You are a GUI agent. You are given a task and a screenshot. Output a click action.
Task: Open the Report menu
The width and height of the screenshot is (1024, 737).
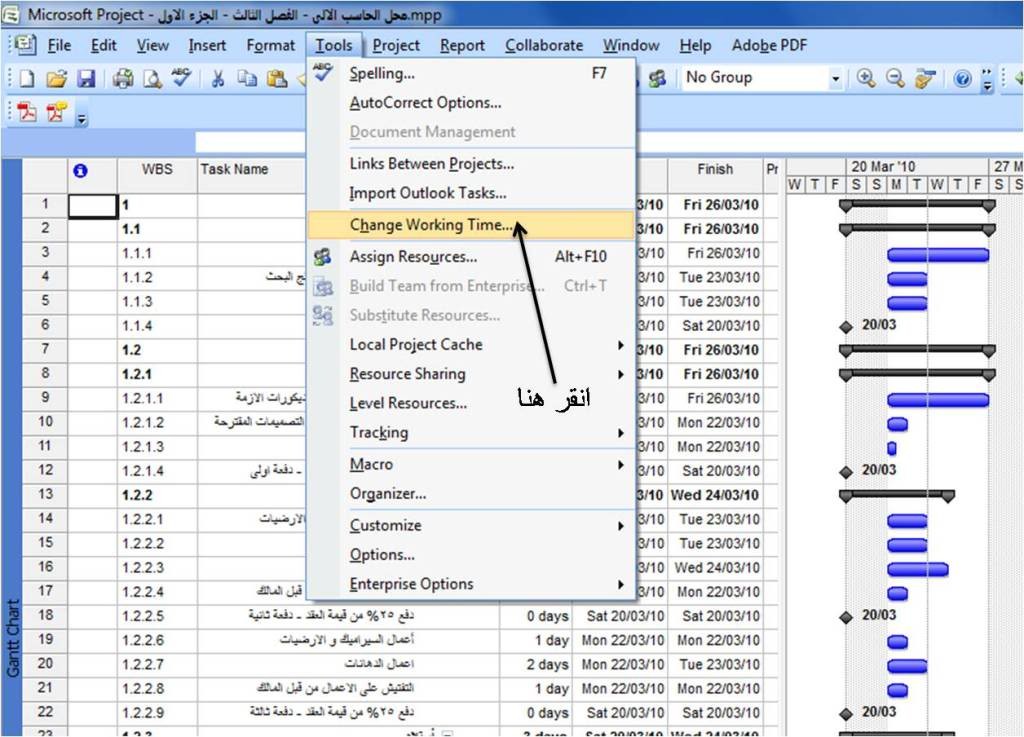tap(462, 45)
